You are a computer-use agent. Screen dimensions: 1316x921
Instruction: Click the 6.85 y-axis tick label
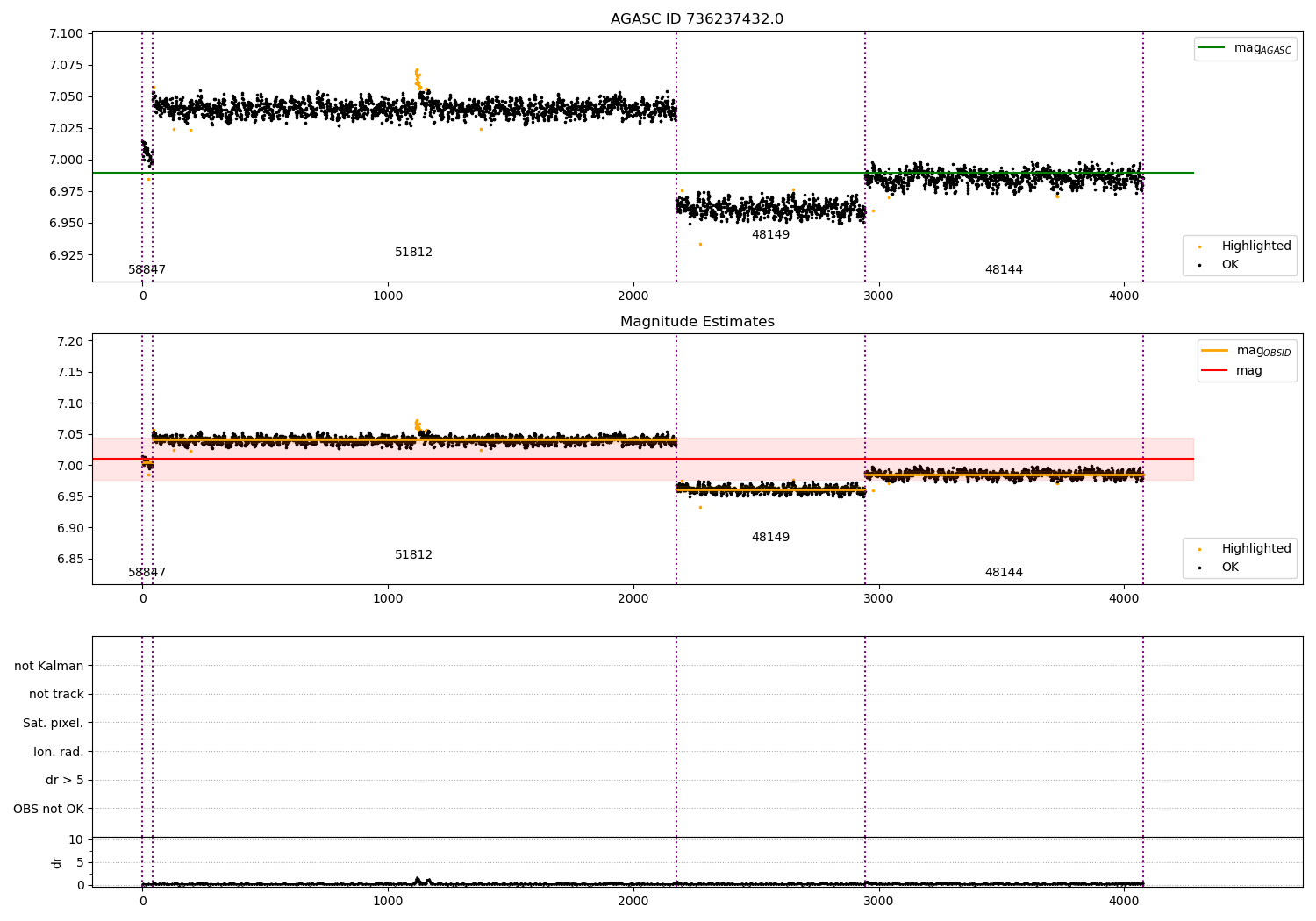tap(69, 559)
